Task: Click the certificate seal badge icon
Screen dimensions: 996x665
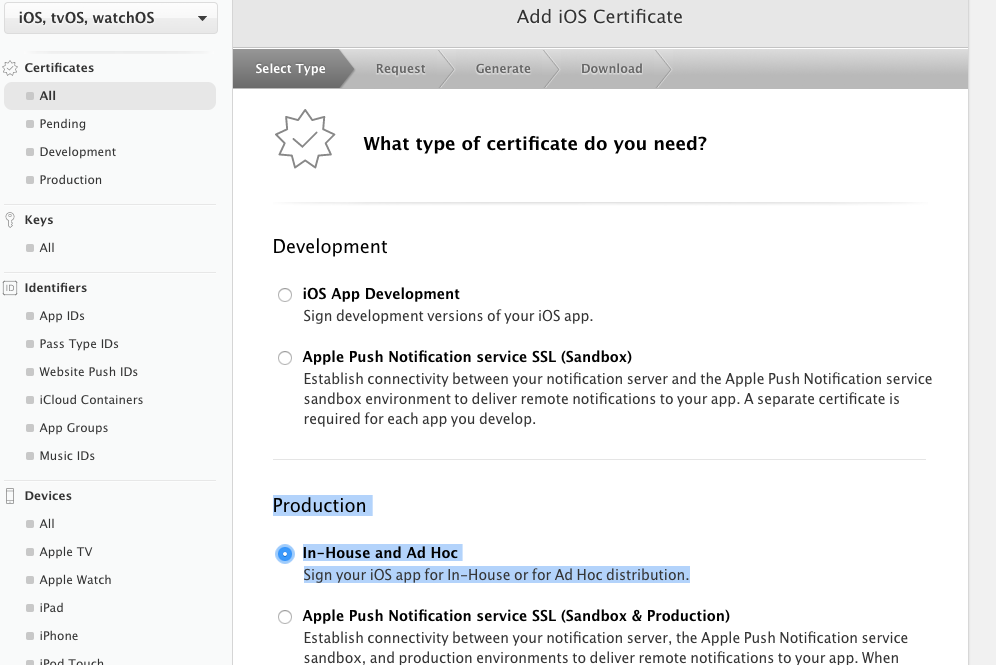Action: click(x=304, y=139)
